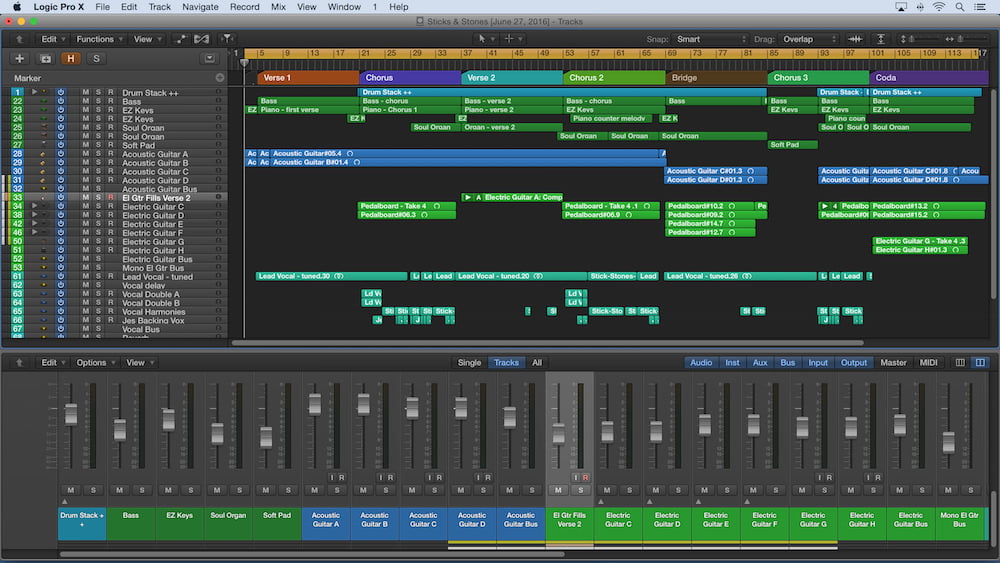Screen dimensions: 1000x563
Task: Switch mixer to Tracks view
Action: click(x=506, y=362)
